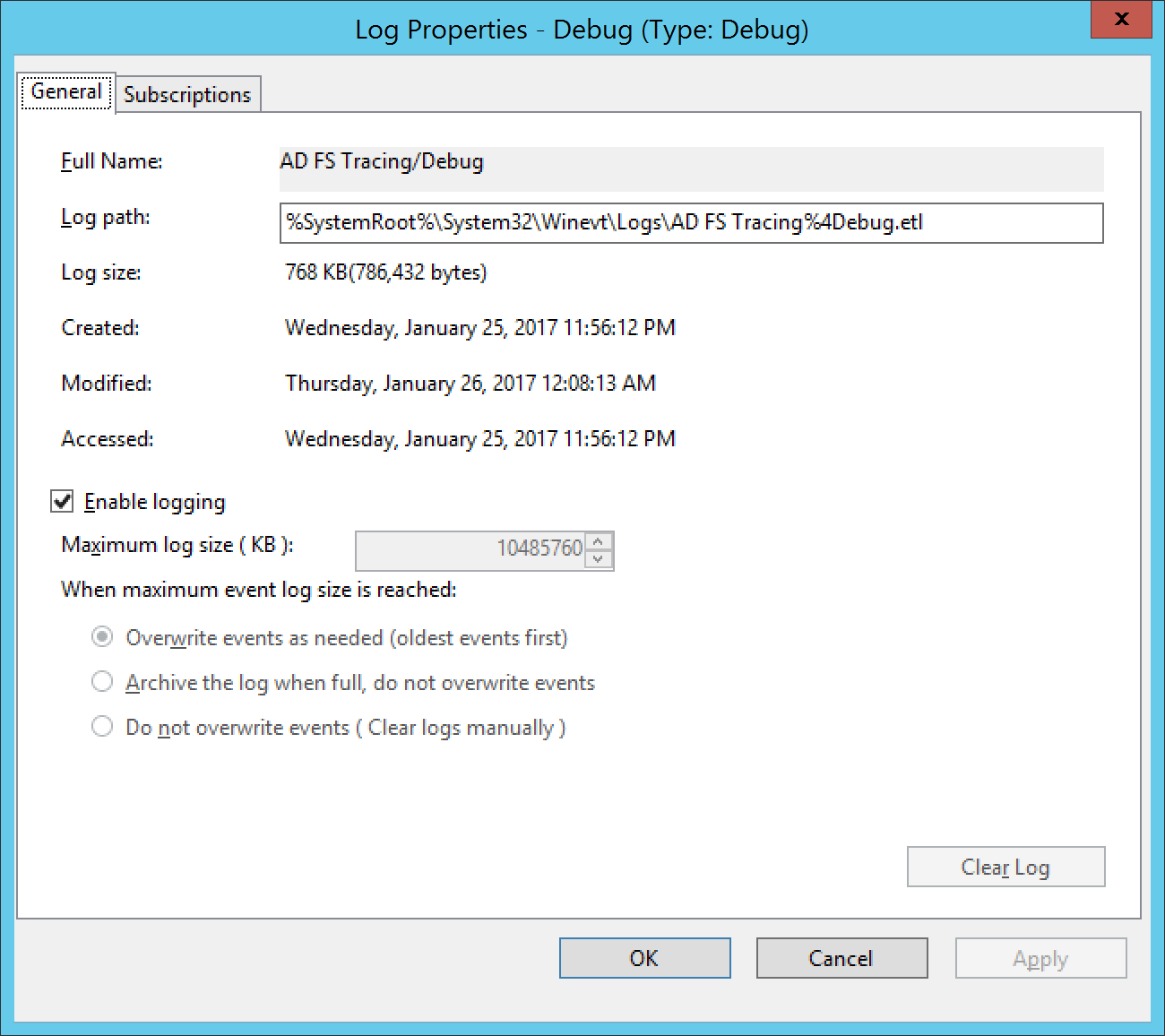Confirm with the OK button
The image size is (1165, 1036).
click(x=644, y=958)
